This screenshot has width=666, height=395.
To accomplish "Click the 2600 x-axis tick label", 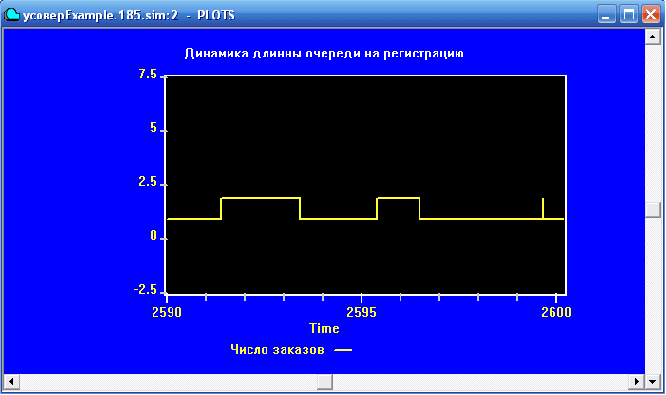I will [x=556, y=312].
